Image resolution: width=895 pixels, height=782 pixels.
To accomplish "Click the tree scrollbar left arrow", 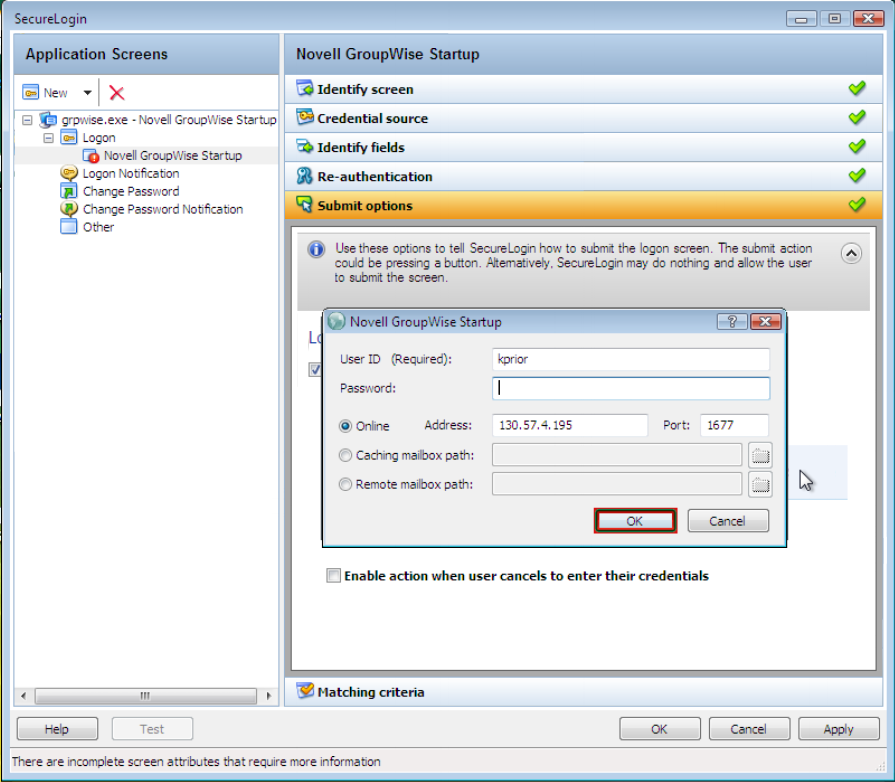I will (23, 696).
